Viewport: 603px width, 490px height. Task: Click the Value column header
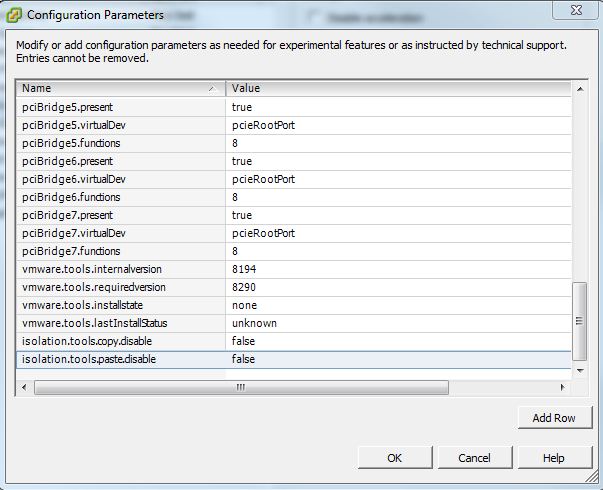coord(398,88)
